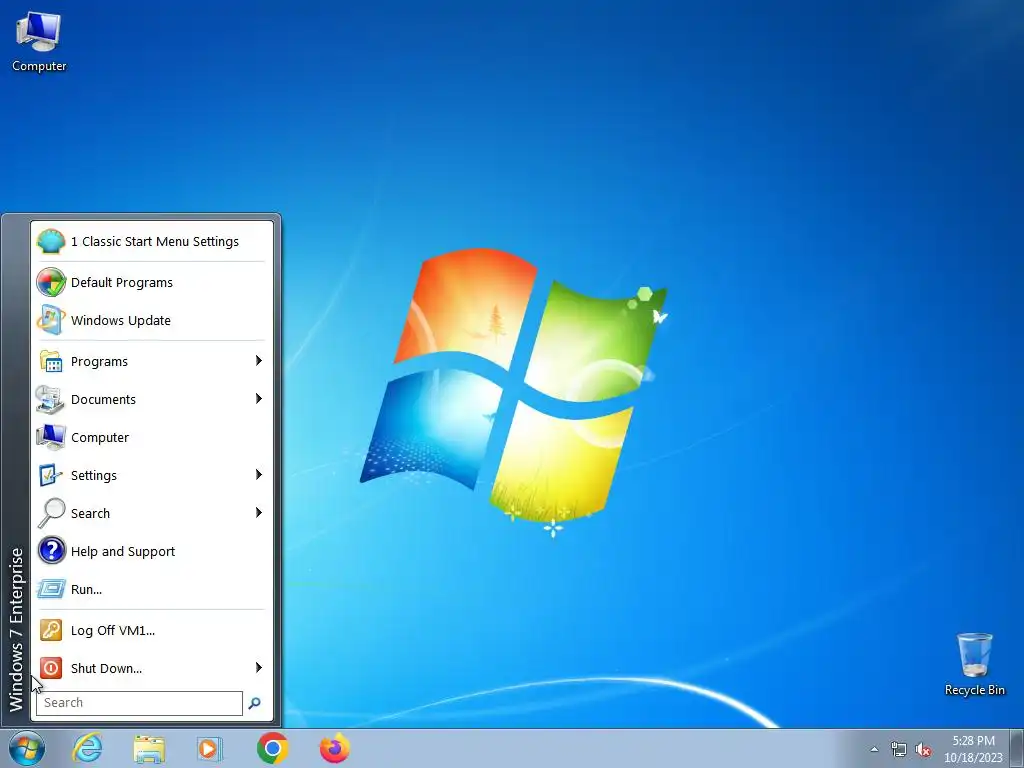Open the Computer desktop icon
1024x768 pixels.
(x=39, y=42)
